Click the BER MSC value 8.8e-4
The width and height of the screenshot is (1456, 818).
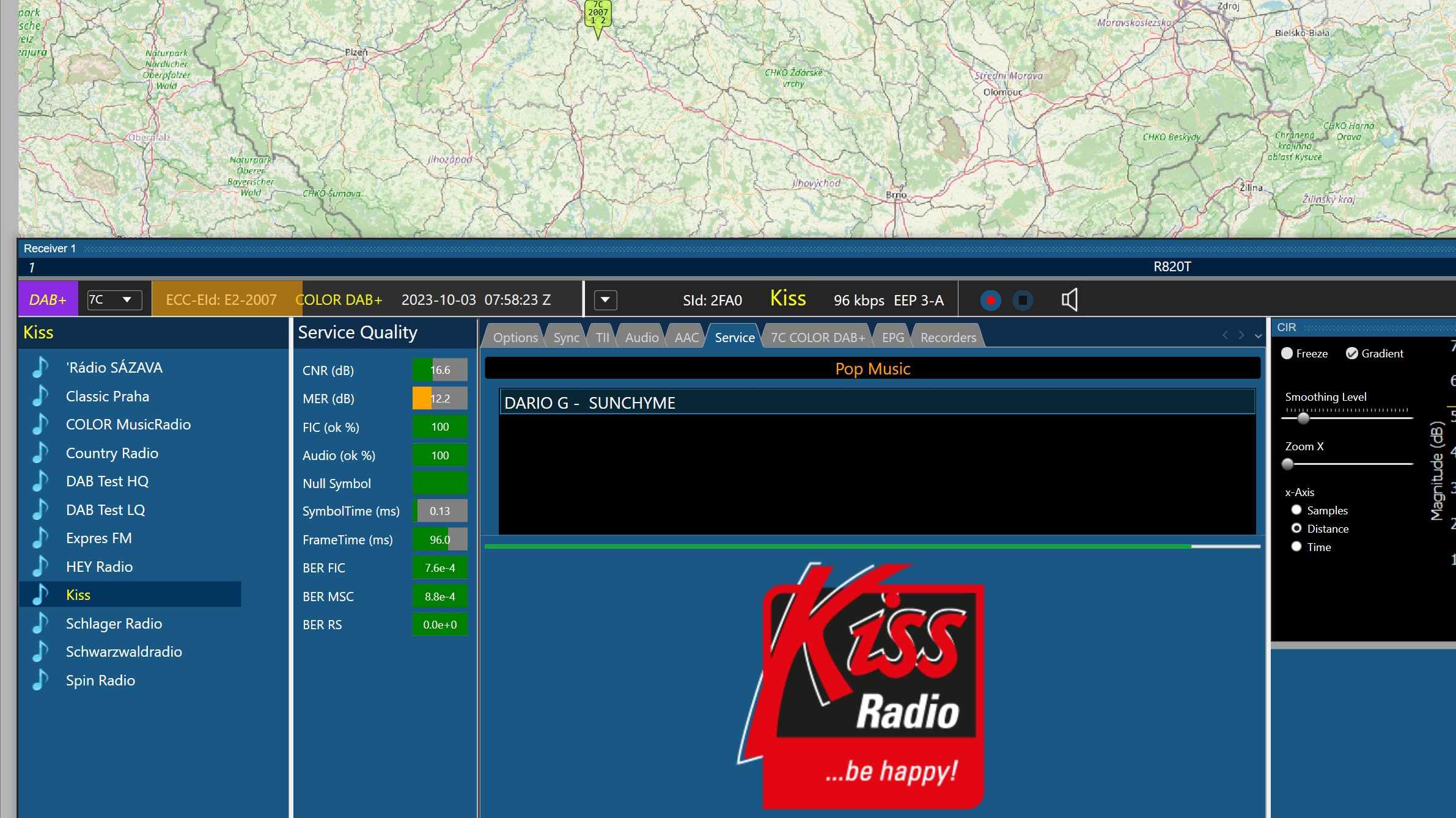click(440, 596)
